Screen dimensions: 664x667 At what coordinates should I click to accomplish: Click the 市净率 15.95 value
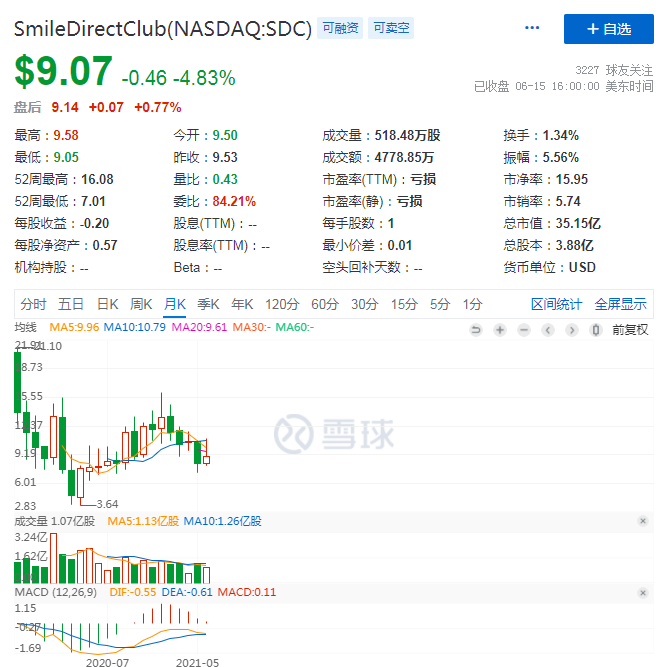tap(572, 180)
